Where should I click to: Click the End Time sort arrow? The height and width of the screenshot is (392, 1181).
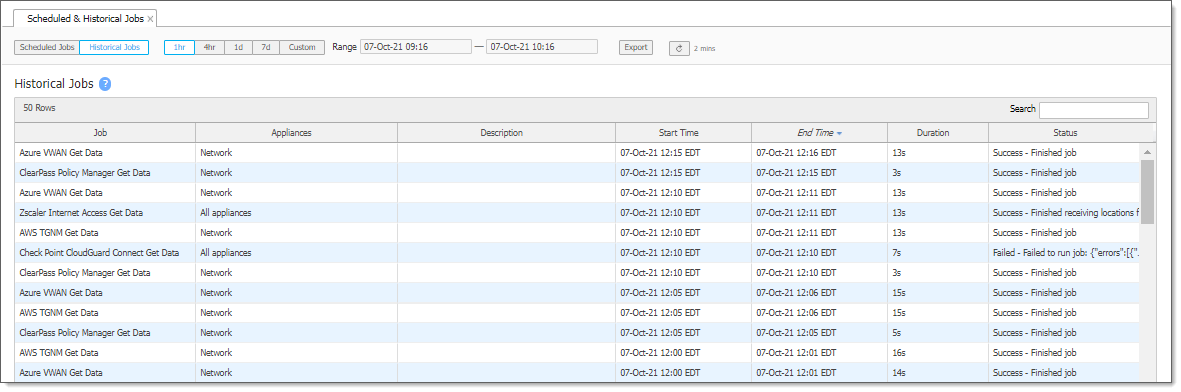839,133
